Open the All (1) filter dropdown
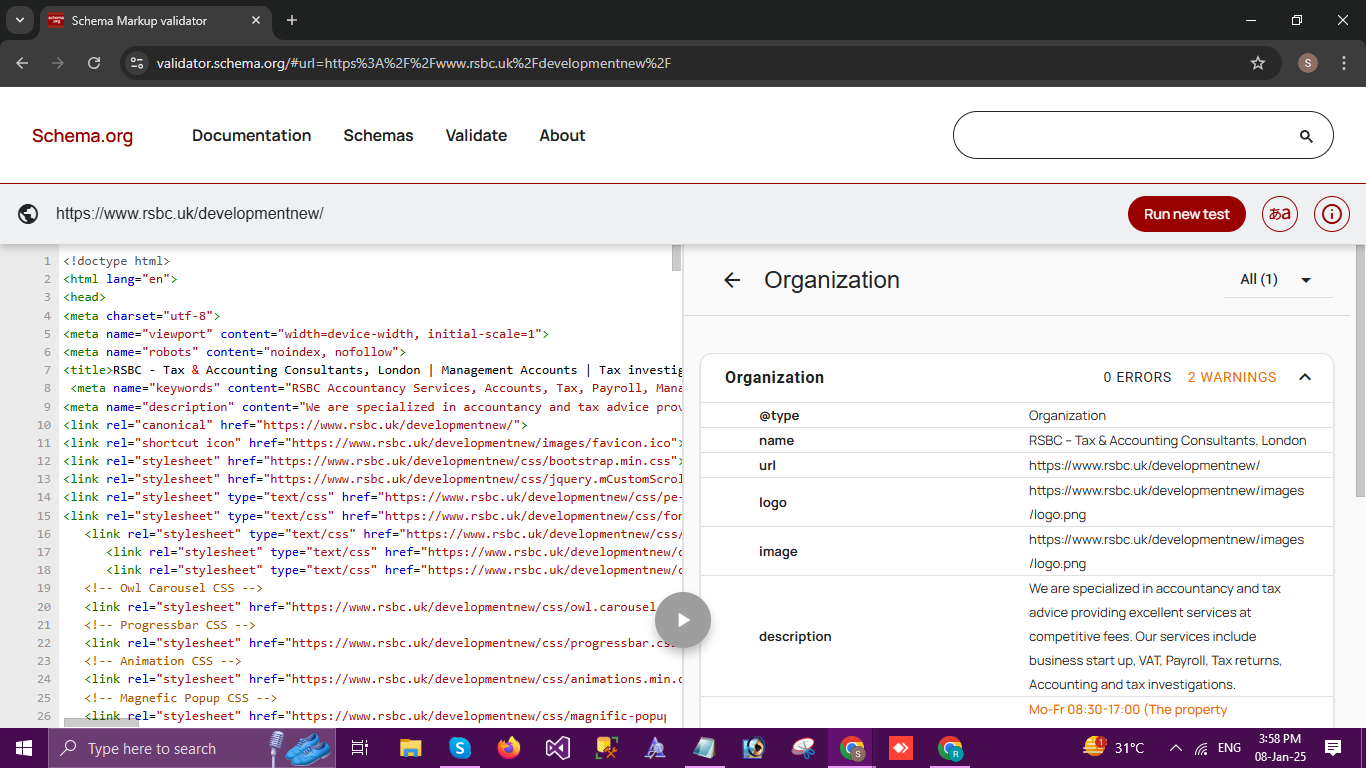 click(1278, 280)
